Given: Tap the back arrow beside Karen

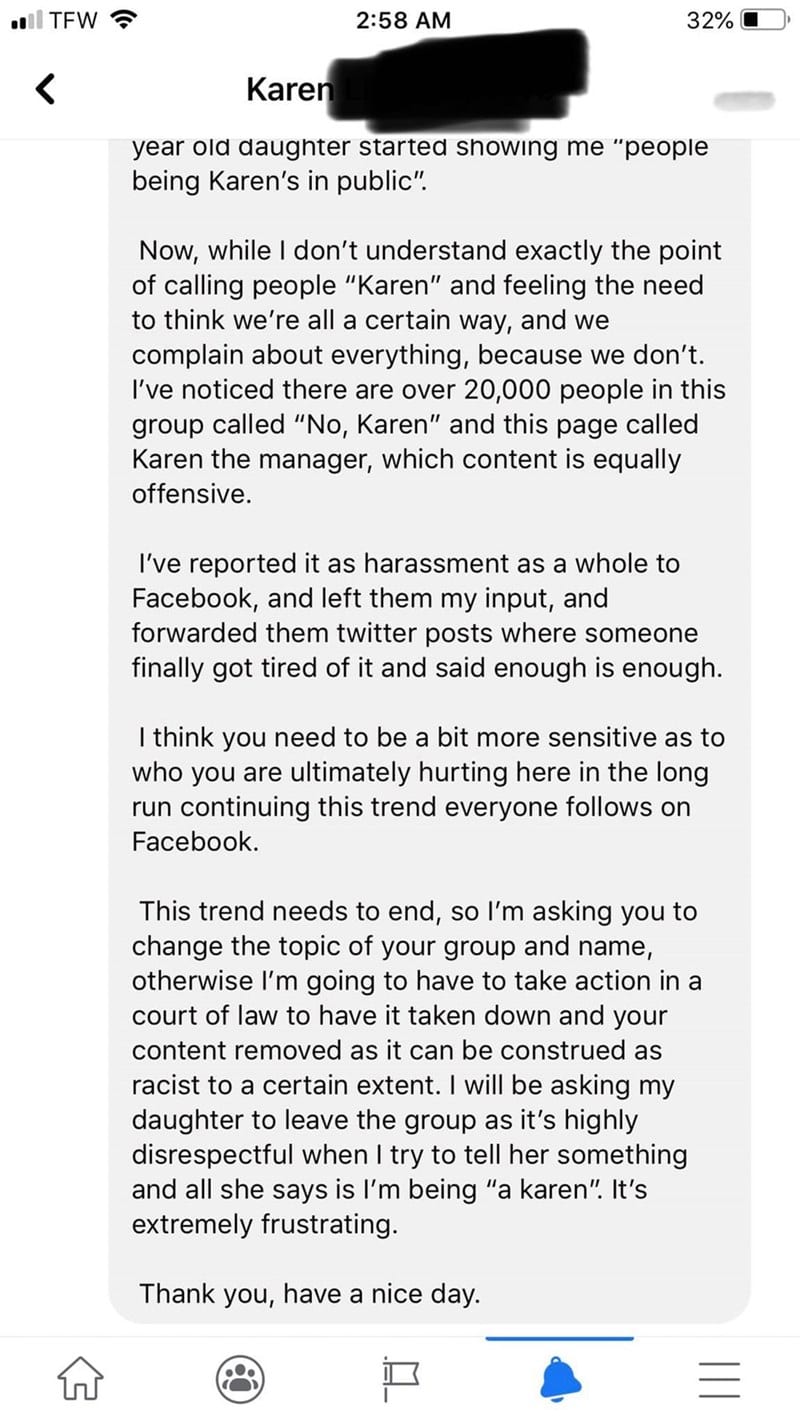Looking at the screenshot, I should click(45, 90).
